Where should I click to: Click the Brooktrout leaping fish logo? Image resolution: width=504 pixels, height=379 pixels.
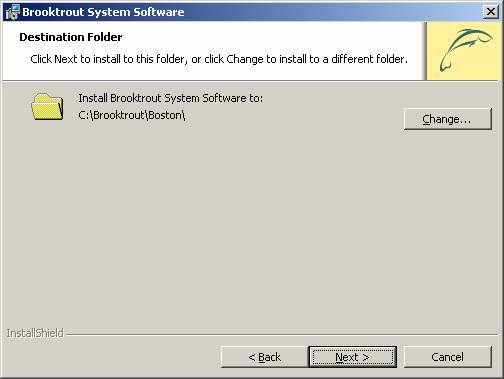[466, 50]
